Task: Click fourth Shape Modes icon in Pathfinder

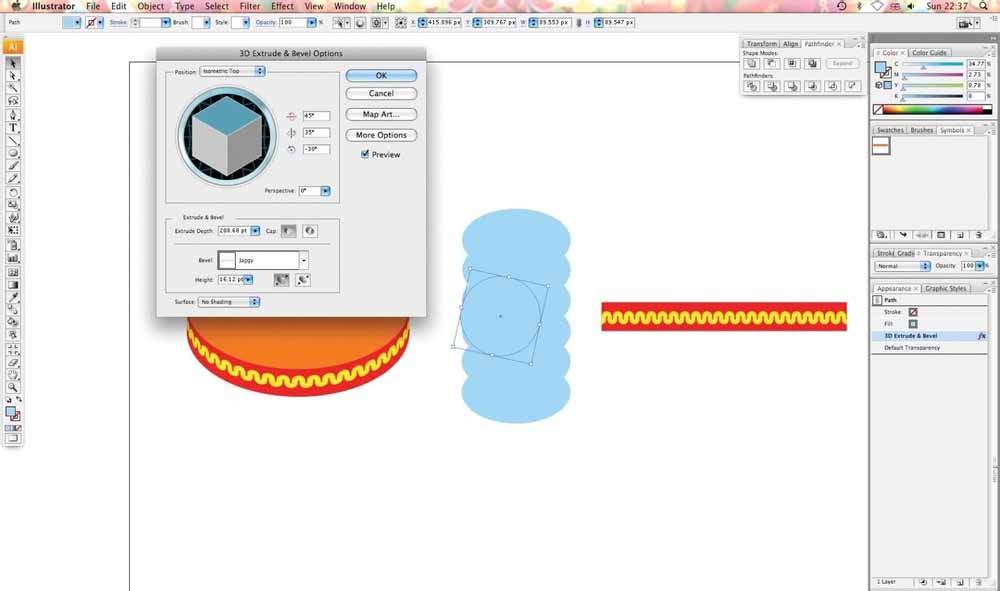Action: pyautogui.click(x=812, y=64)
